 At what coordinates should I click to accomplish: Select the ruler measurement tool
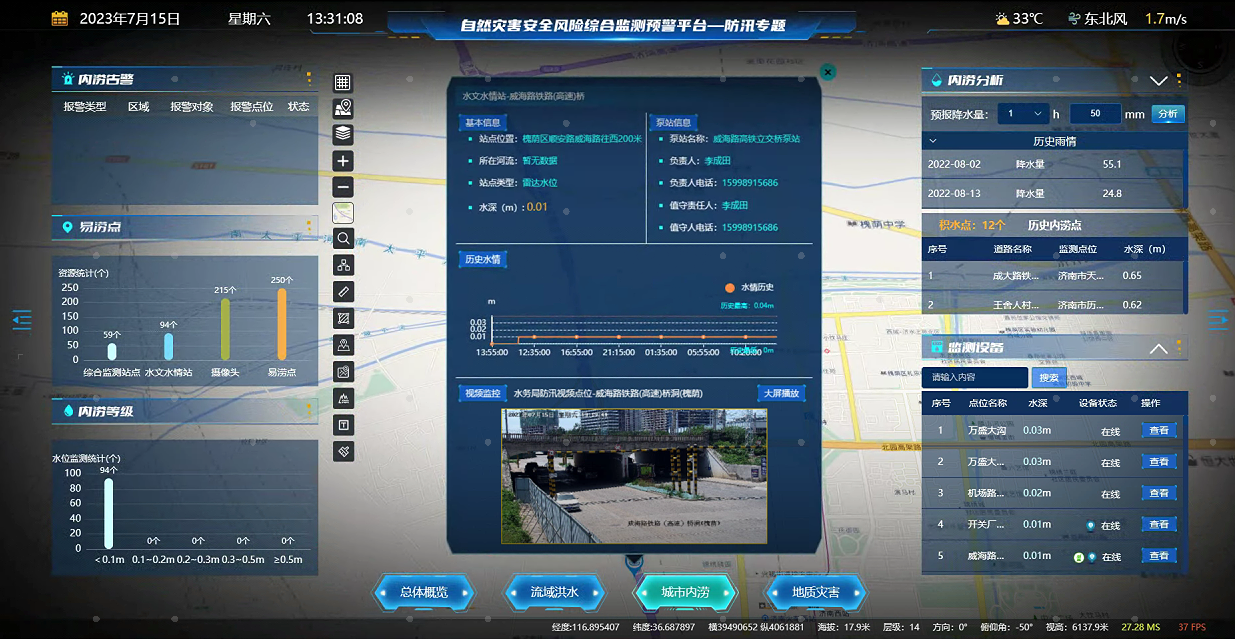tap(343, 291)
